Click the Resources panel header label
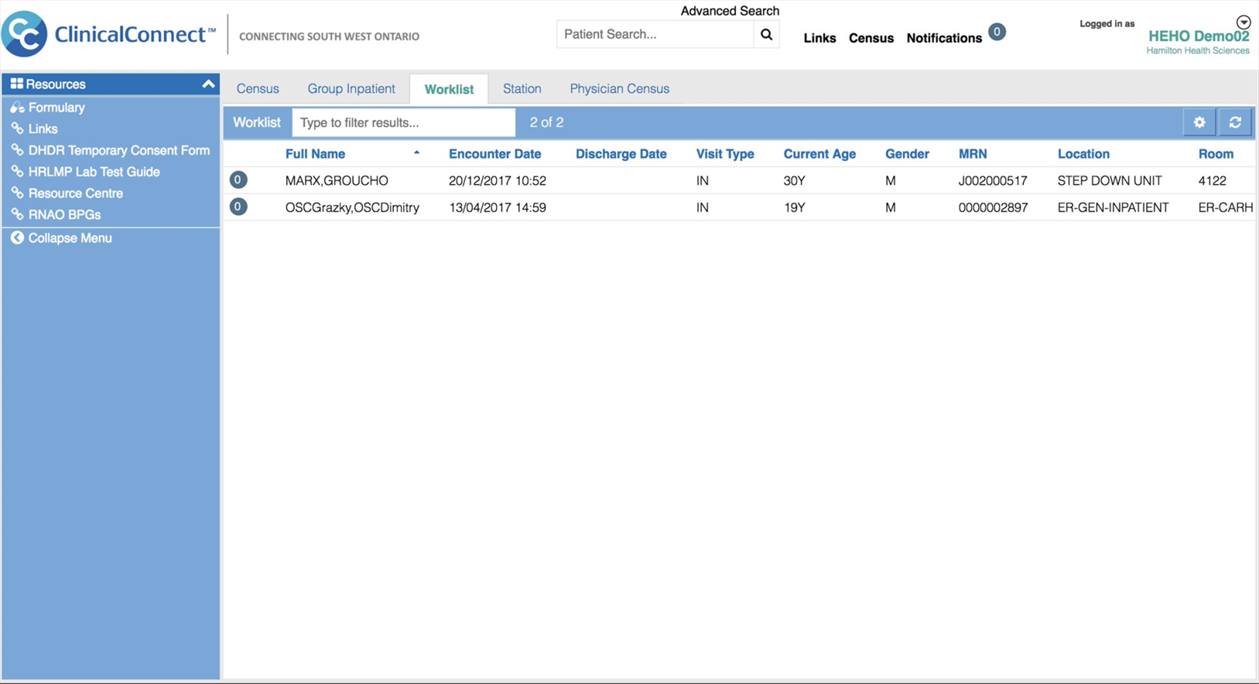 tap(56, 84)
